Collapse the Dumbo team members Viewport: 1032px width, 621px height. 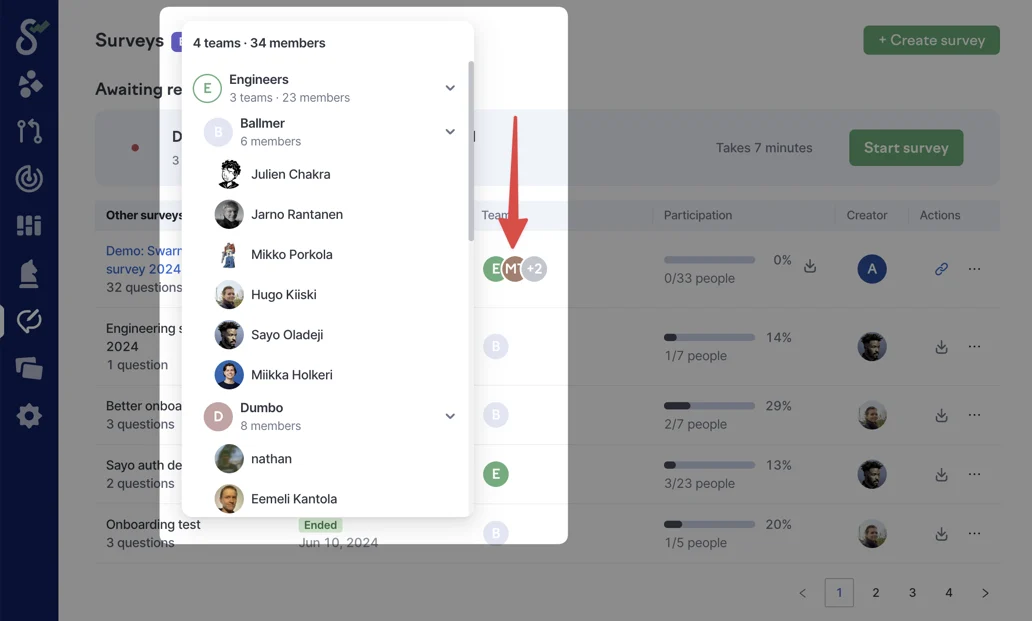pyautogui.click(x=450, y=416)
